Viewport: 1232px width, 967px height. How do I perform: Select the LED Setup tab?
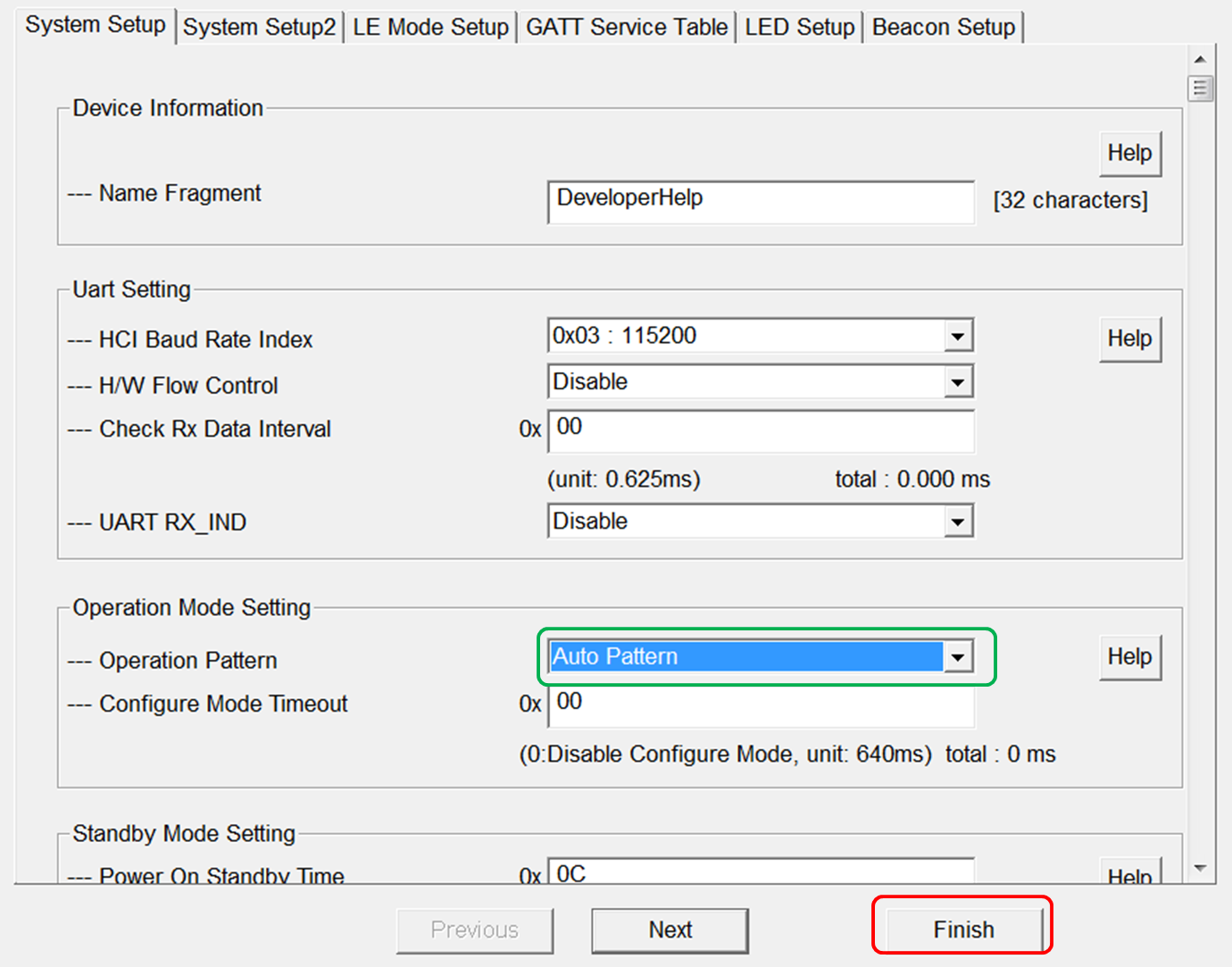pyautogui.click(x=799, y=28)
